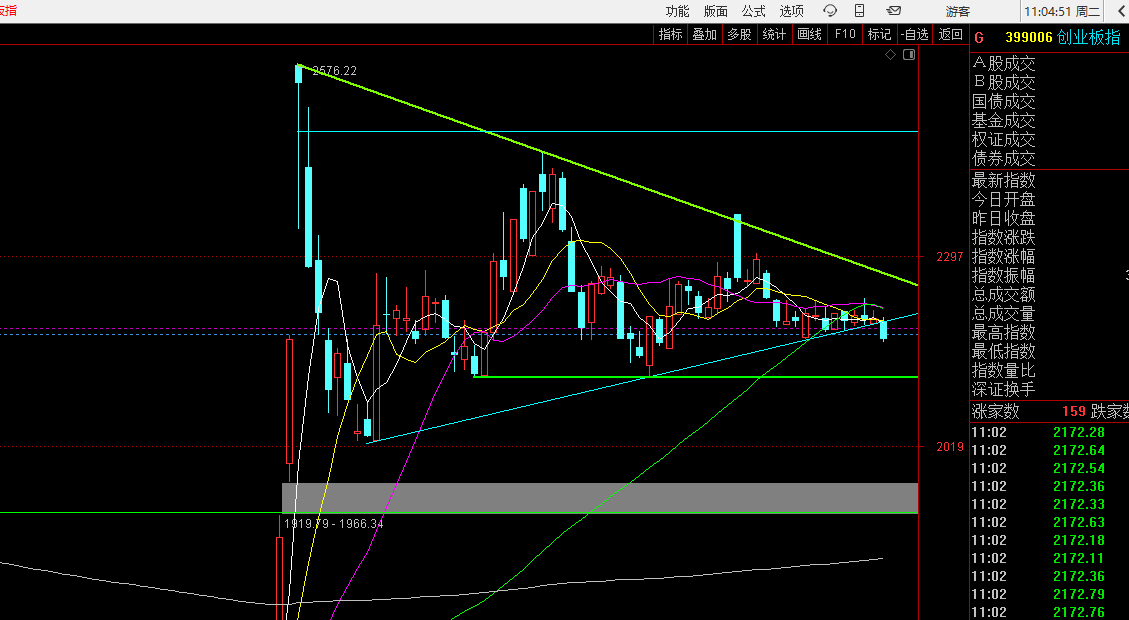Click the diamond icon above chart
Image resolution: width=1129 pixels, height=620 pixels.
coord(891,55)
